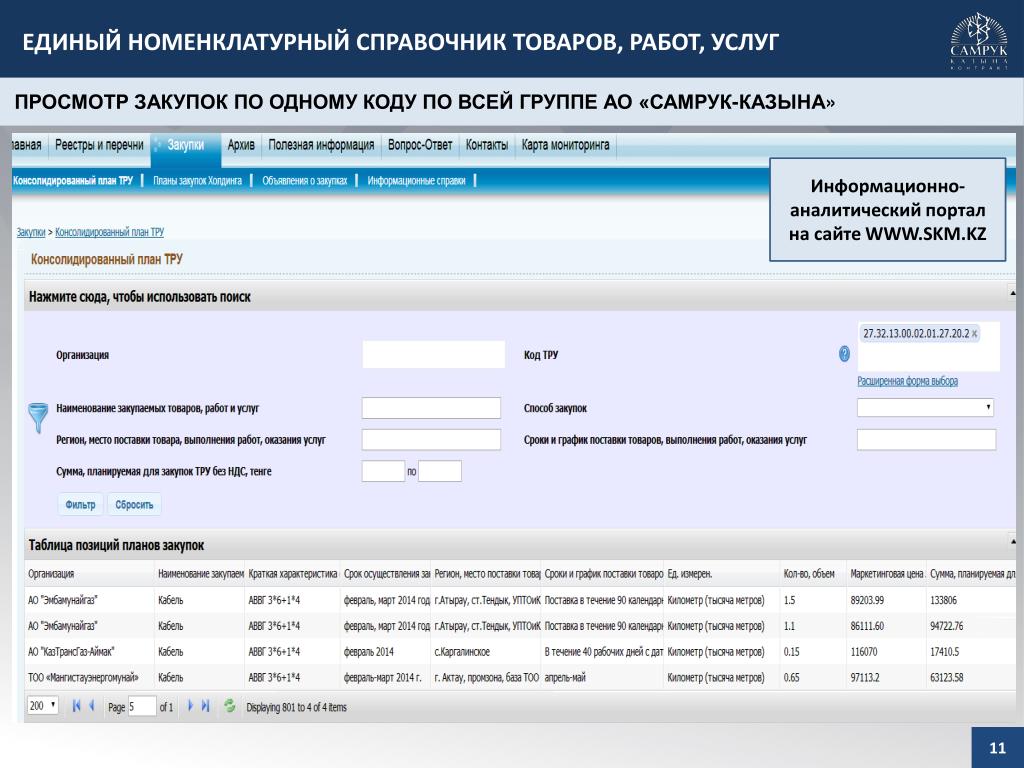Go to next page arrow icon
1024x768 pixels.
190,706
